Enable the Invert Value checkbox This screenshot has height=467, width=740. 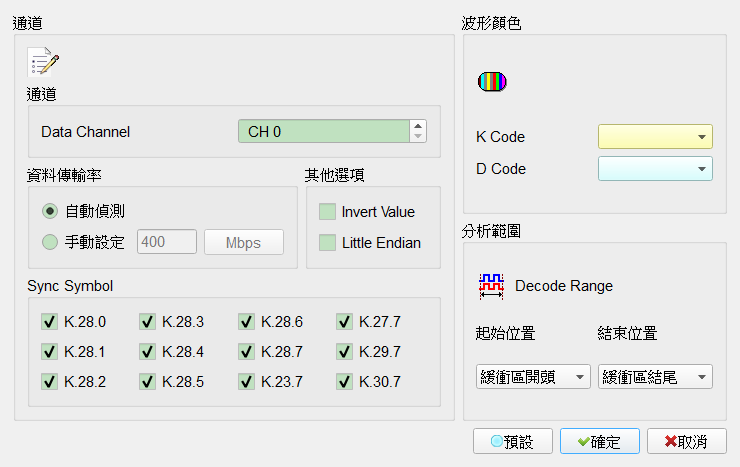327,212
